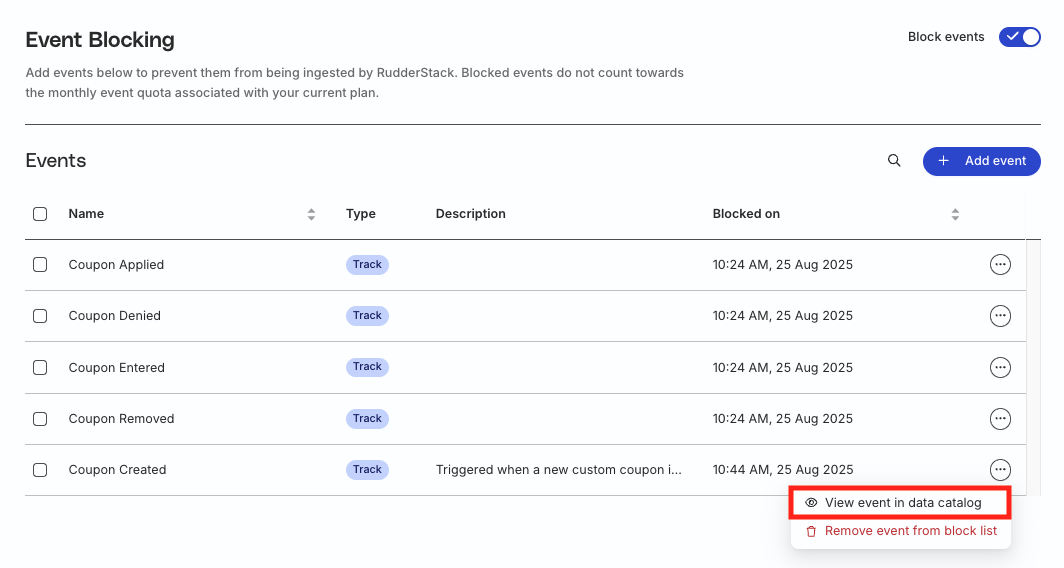This screenshot has height=568, width=1064.
Task: Click the trash icon in the context menu
Action: (x=811, y=531)
